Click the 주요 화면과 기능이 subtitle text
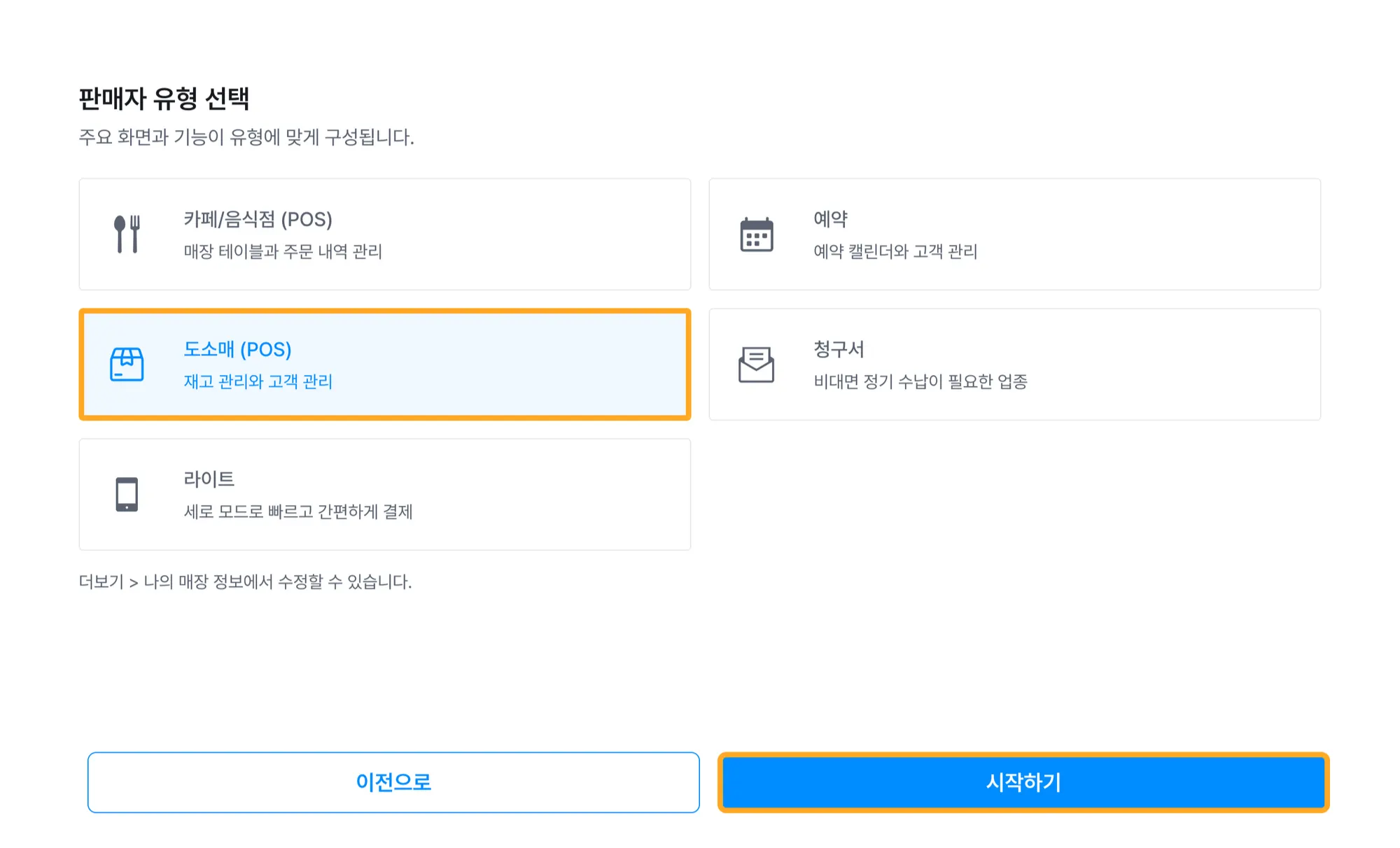This screenshot has width=1400, height=848. tap(246, 137)
